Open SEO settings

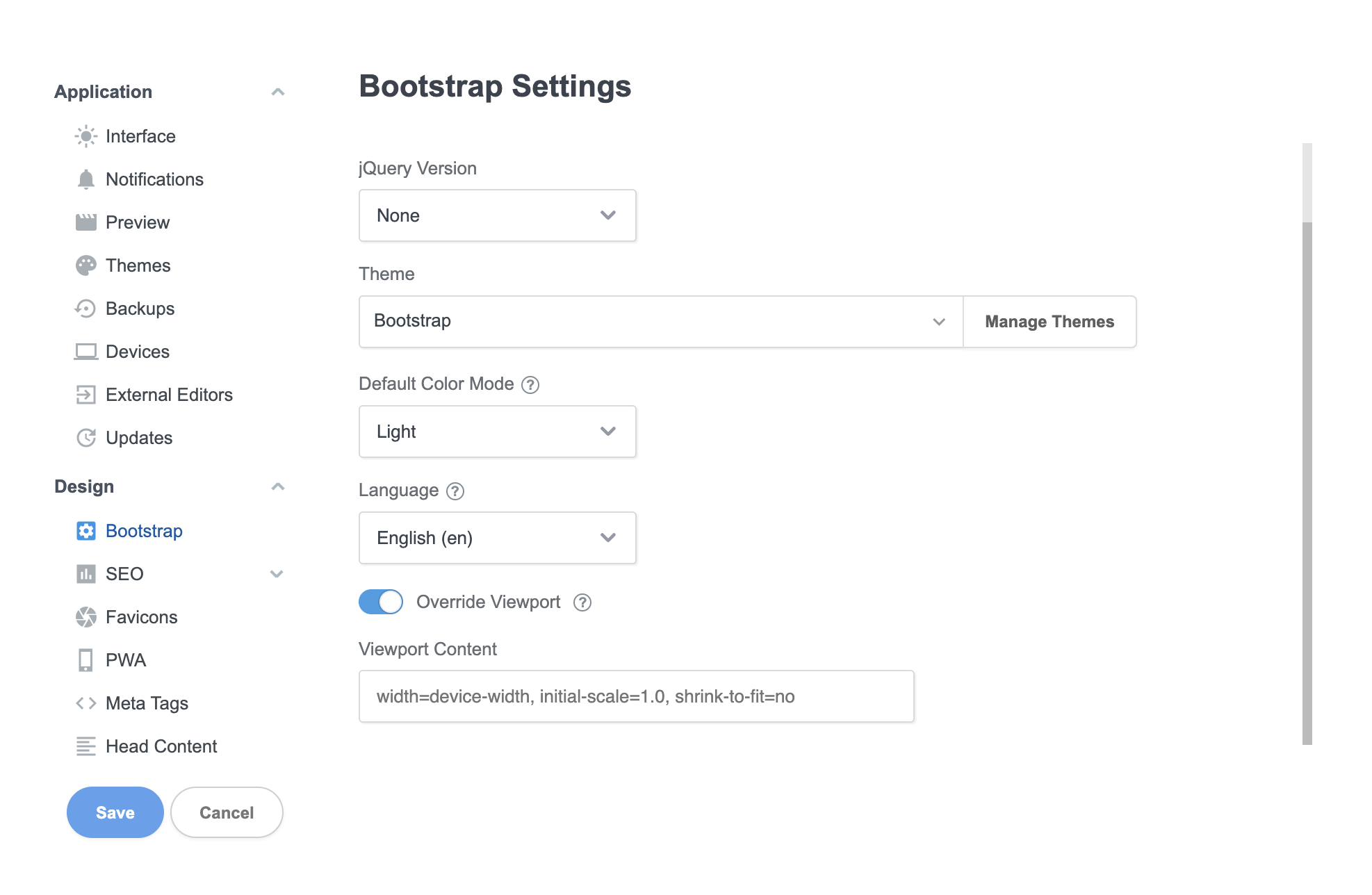pyautogui.click(x=124, y=574)
